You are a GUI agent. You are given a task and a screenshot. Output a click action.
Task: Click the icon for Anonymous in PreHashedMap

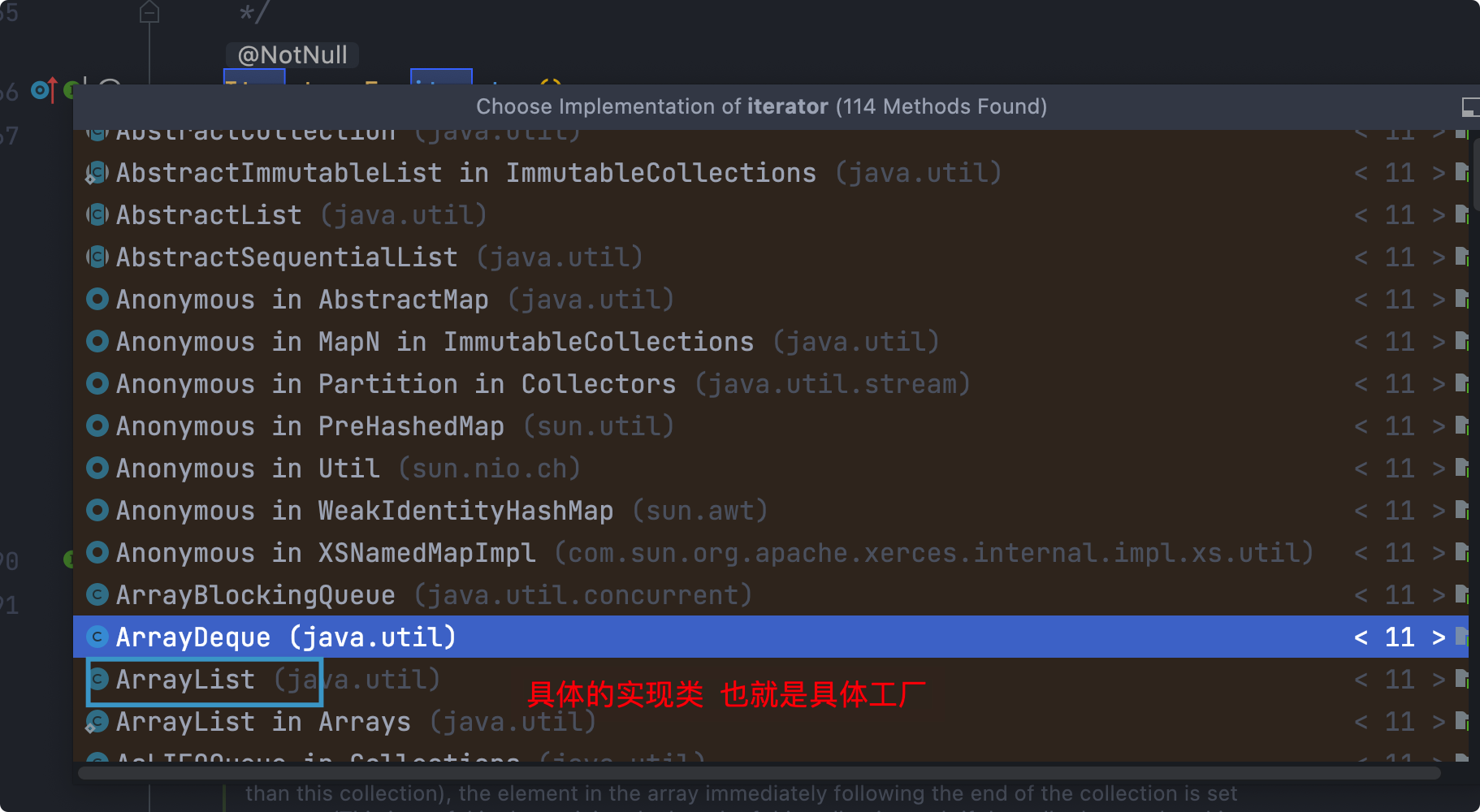(x=97, y=426)
